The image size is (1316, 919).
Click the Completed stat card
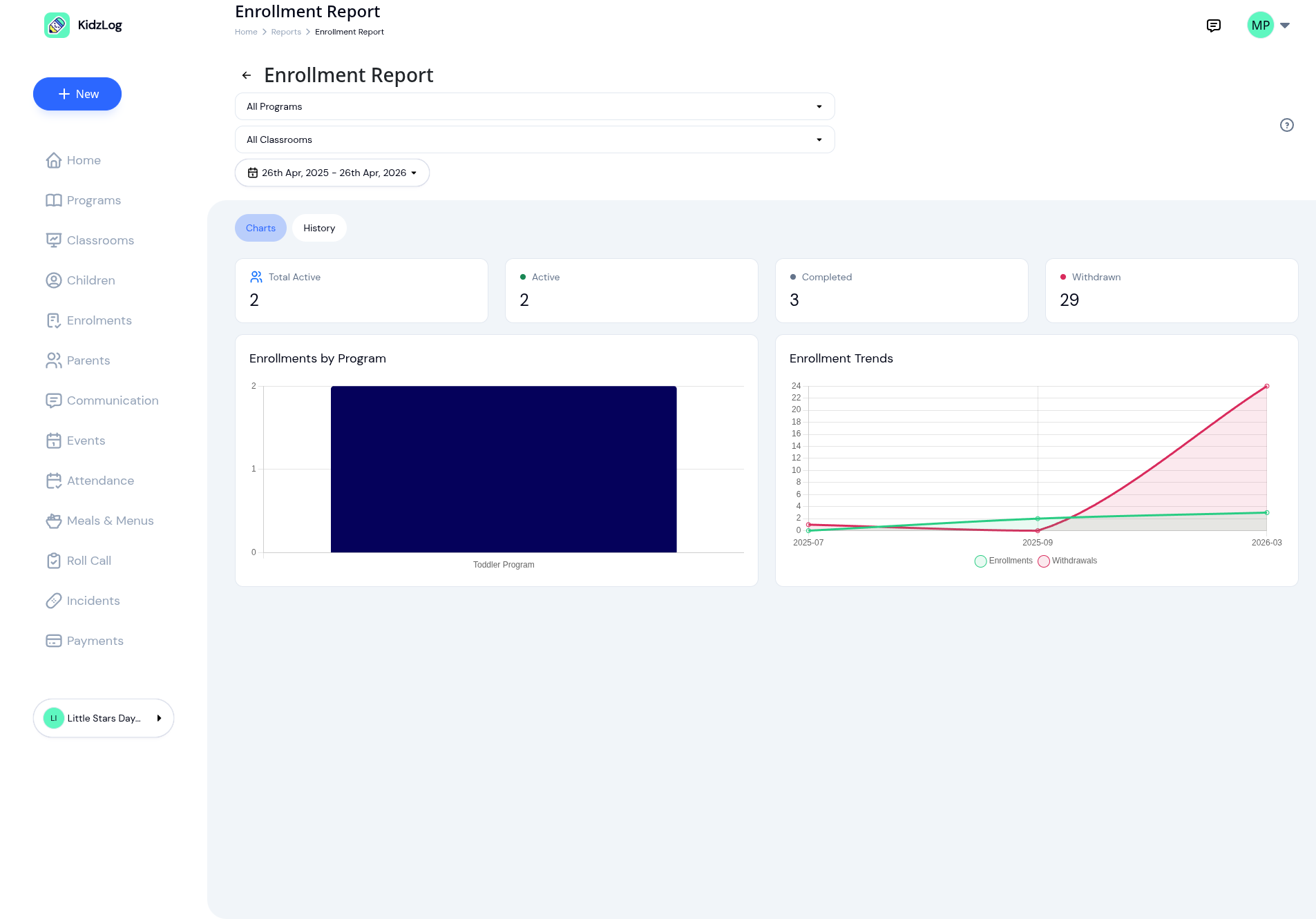902,291
